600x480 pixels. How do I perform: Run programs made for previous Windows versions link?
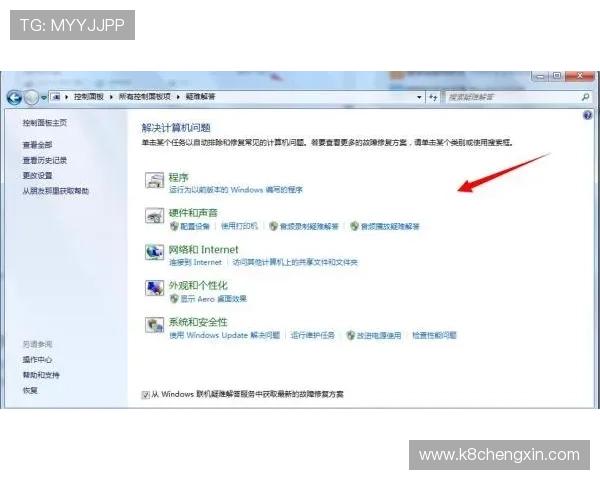tap(236, 189)
